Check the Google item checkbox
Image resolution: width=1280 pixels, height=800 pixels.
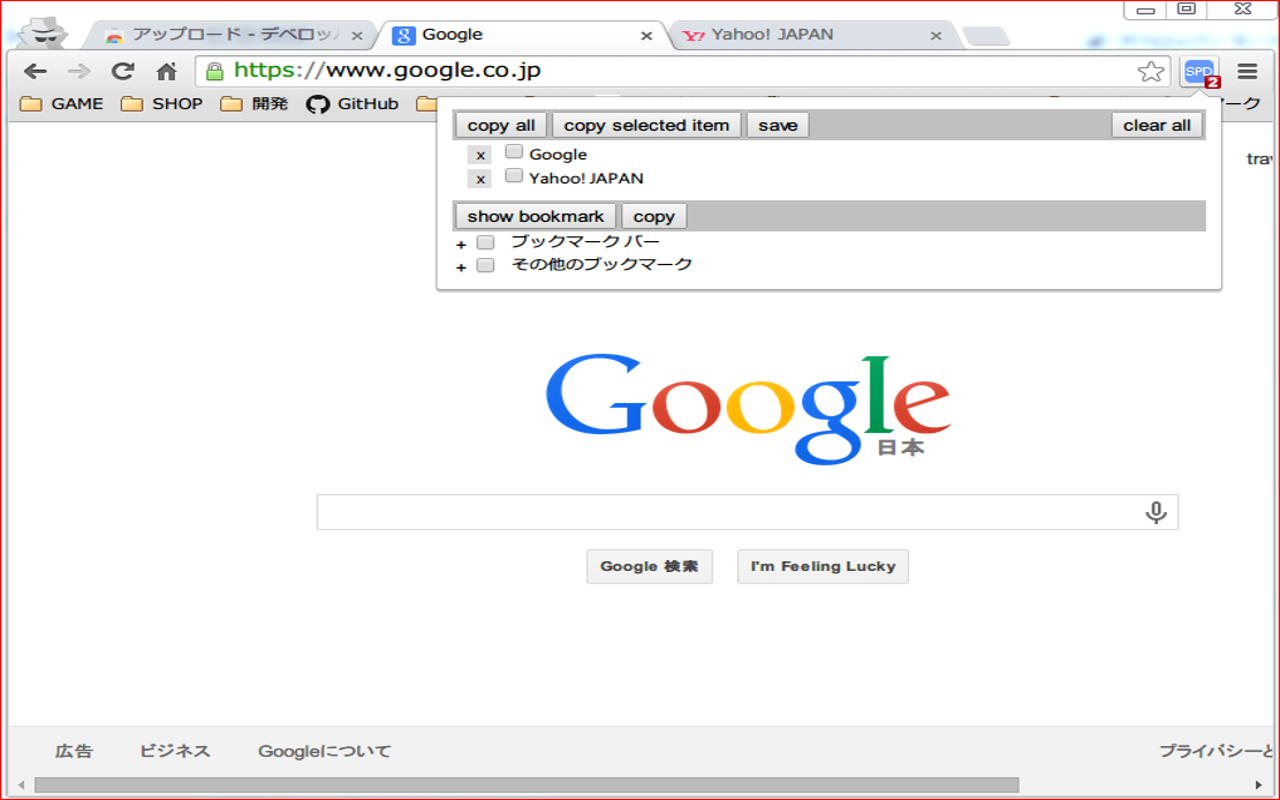point(514,152)
